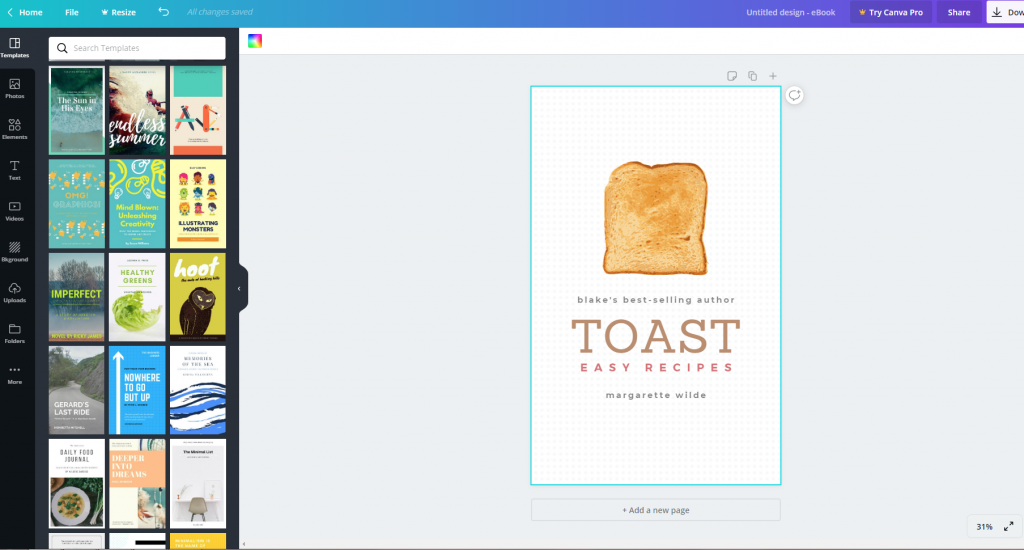Open the Text sidebar panel
The image size is (1024, 550).
[14, 170]
